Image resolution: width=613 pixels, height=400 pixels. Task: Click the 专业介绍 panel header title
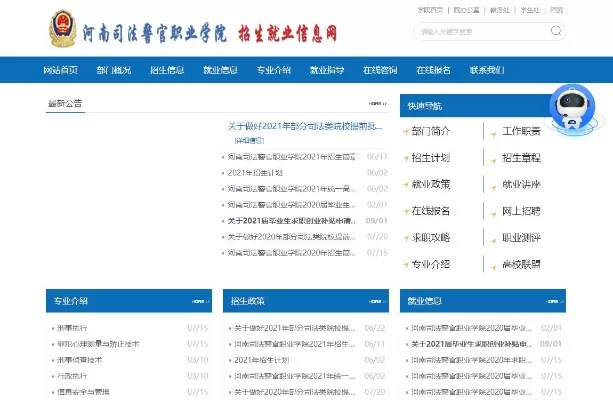pyautogui.click(x=70, y=301)
